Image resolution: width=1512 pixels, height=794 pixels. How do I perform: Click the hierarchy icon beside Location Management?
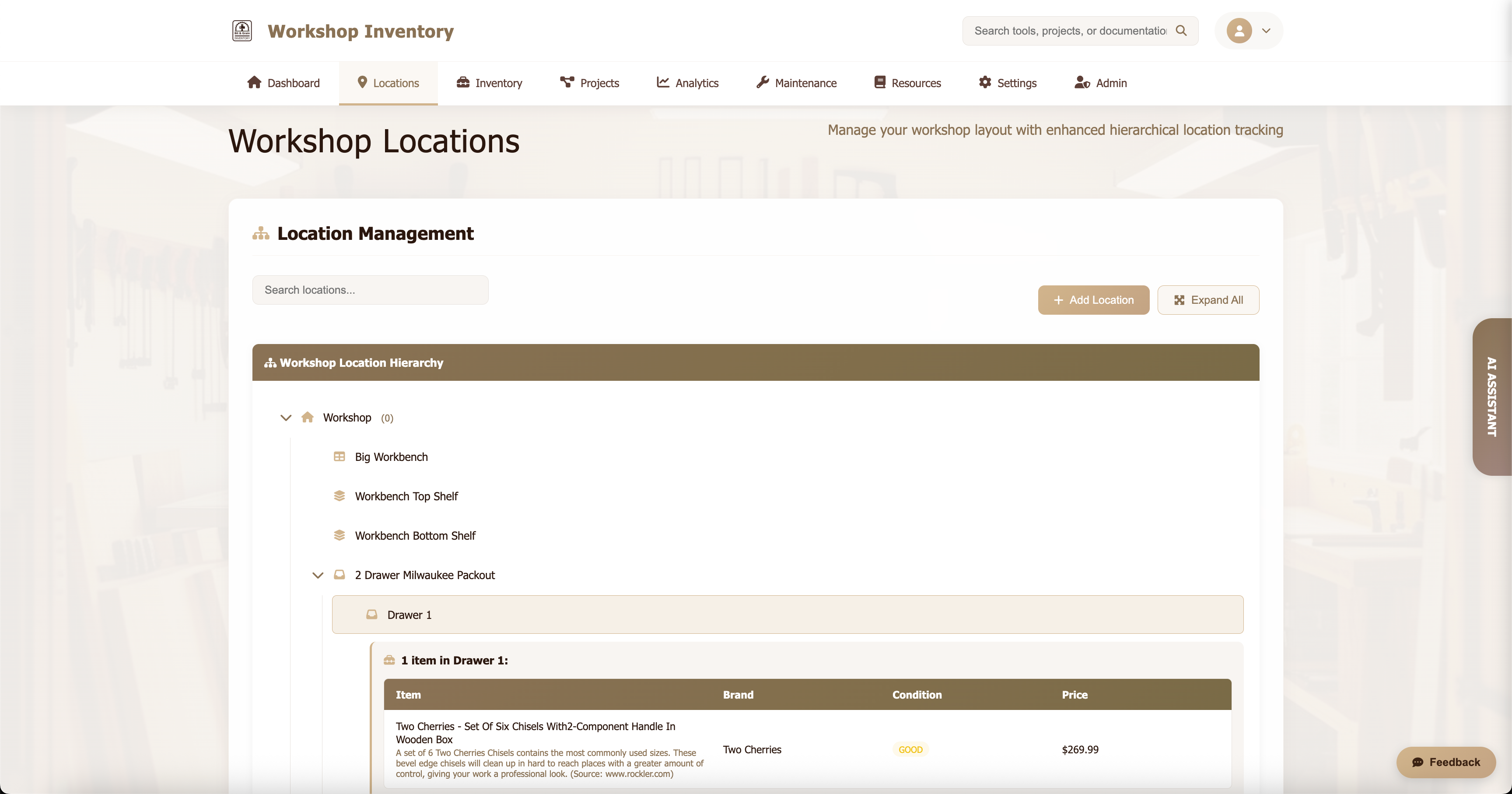(x=261, y=233)
